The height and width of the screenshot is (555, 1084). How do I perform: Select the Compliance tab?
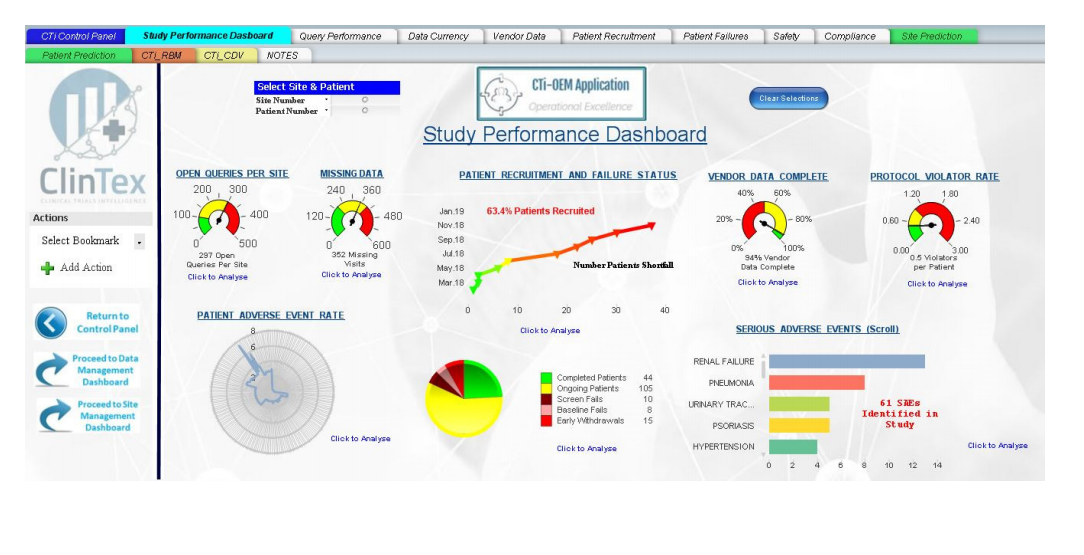tap(852, 36)
